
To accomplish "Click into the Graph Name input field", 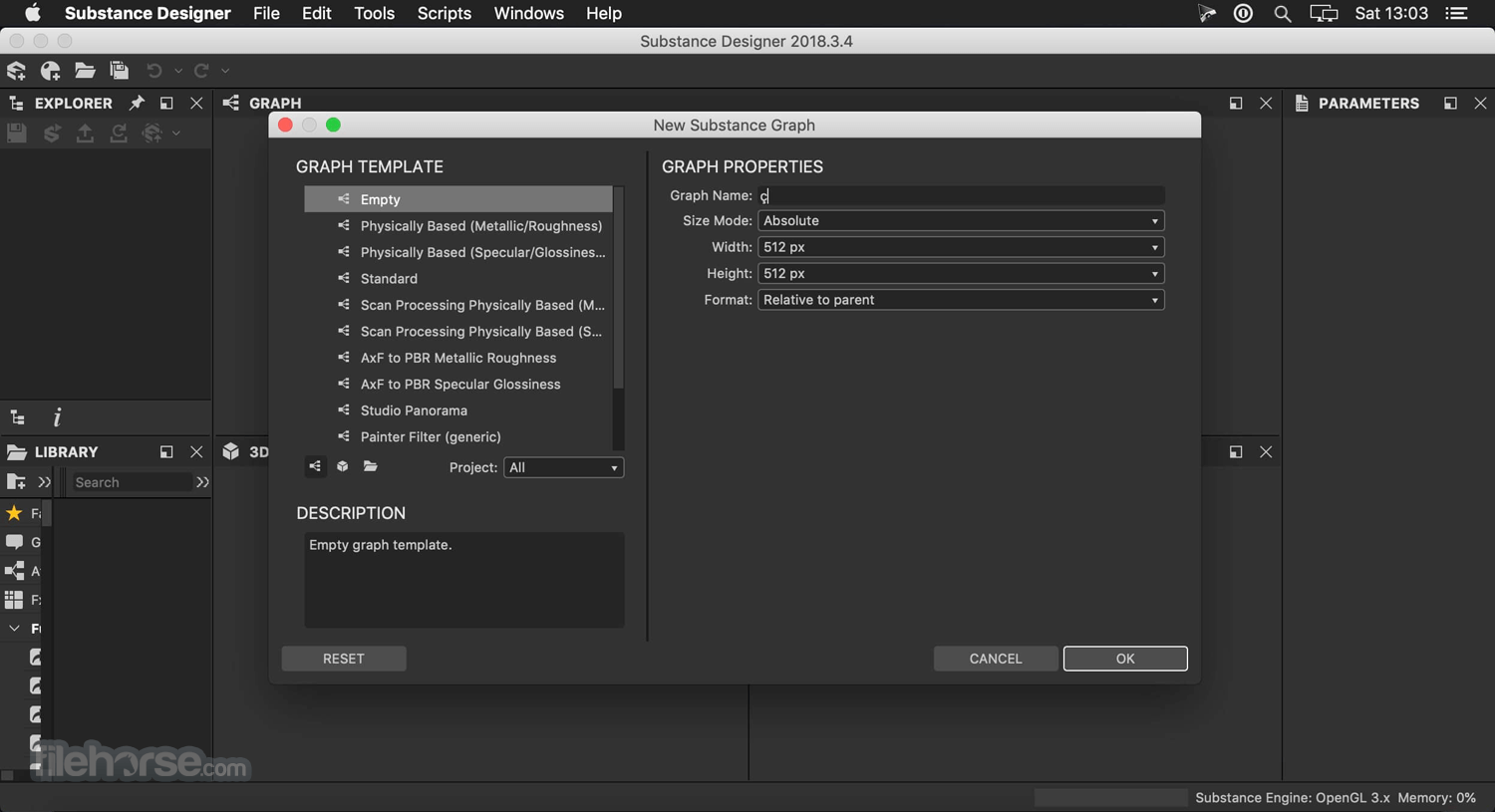I will pos(961,195).
